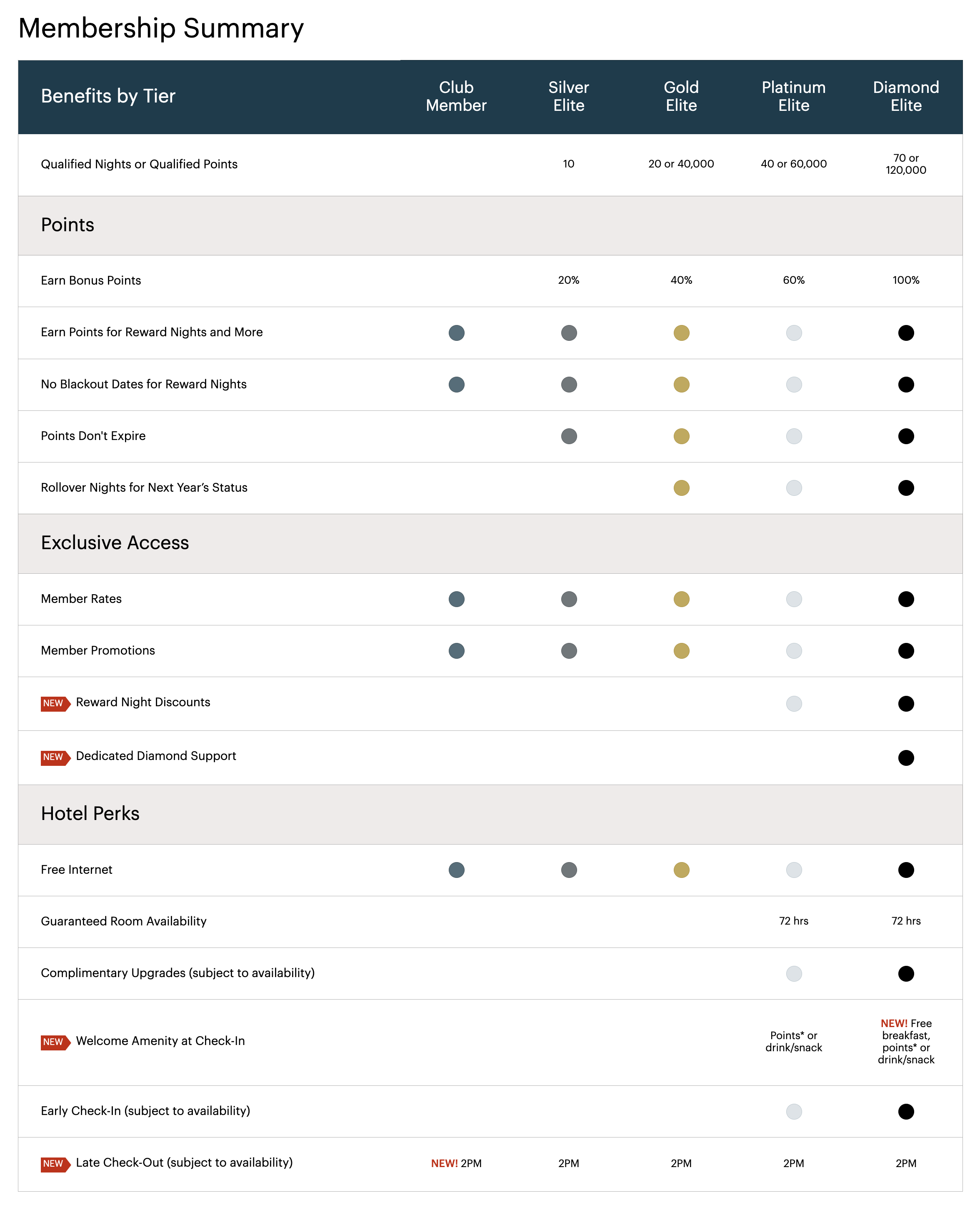This screenshot has height=1205, width=980.
Task: Click Platinum Elite dot for Reward Night Discounts
Action: 793,704
